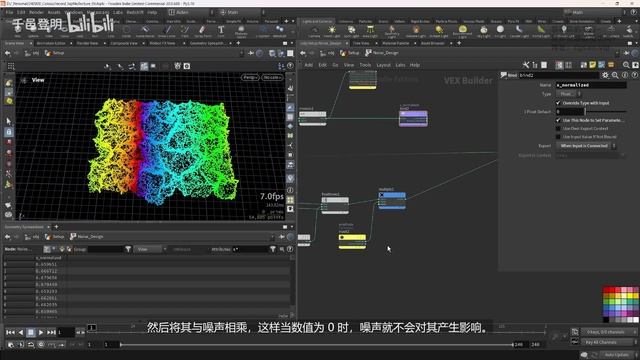Select the Spot Light shelf tool
The width and height of the screenshot is (640, 360).
point(351,31)
